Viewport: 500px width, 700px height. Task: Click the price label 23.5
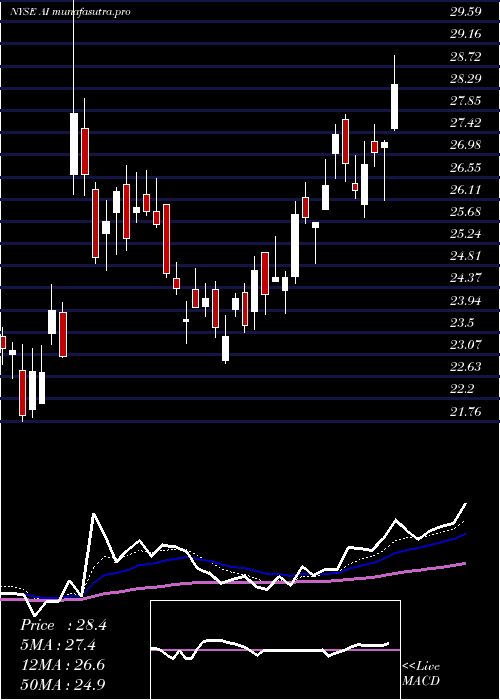(x=462, y=323)
